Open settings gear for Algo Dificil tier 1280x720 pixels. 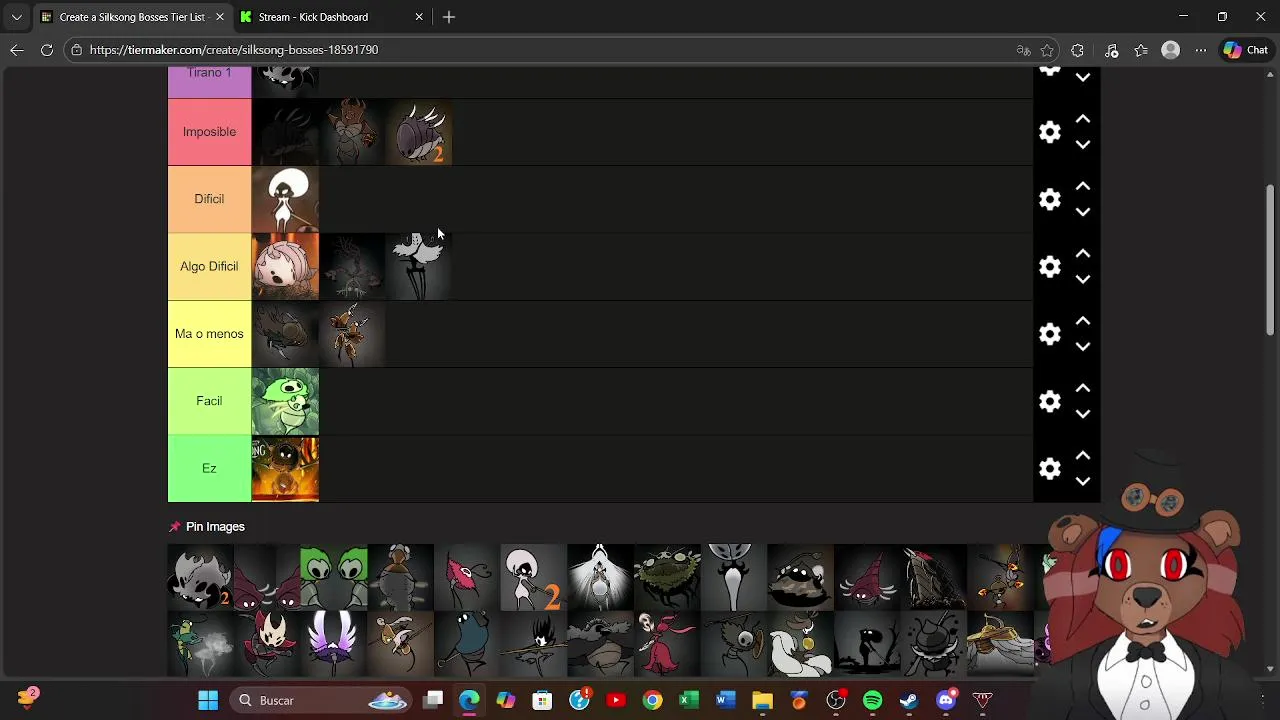click(1049, 266)
